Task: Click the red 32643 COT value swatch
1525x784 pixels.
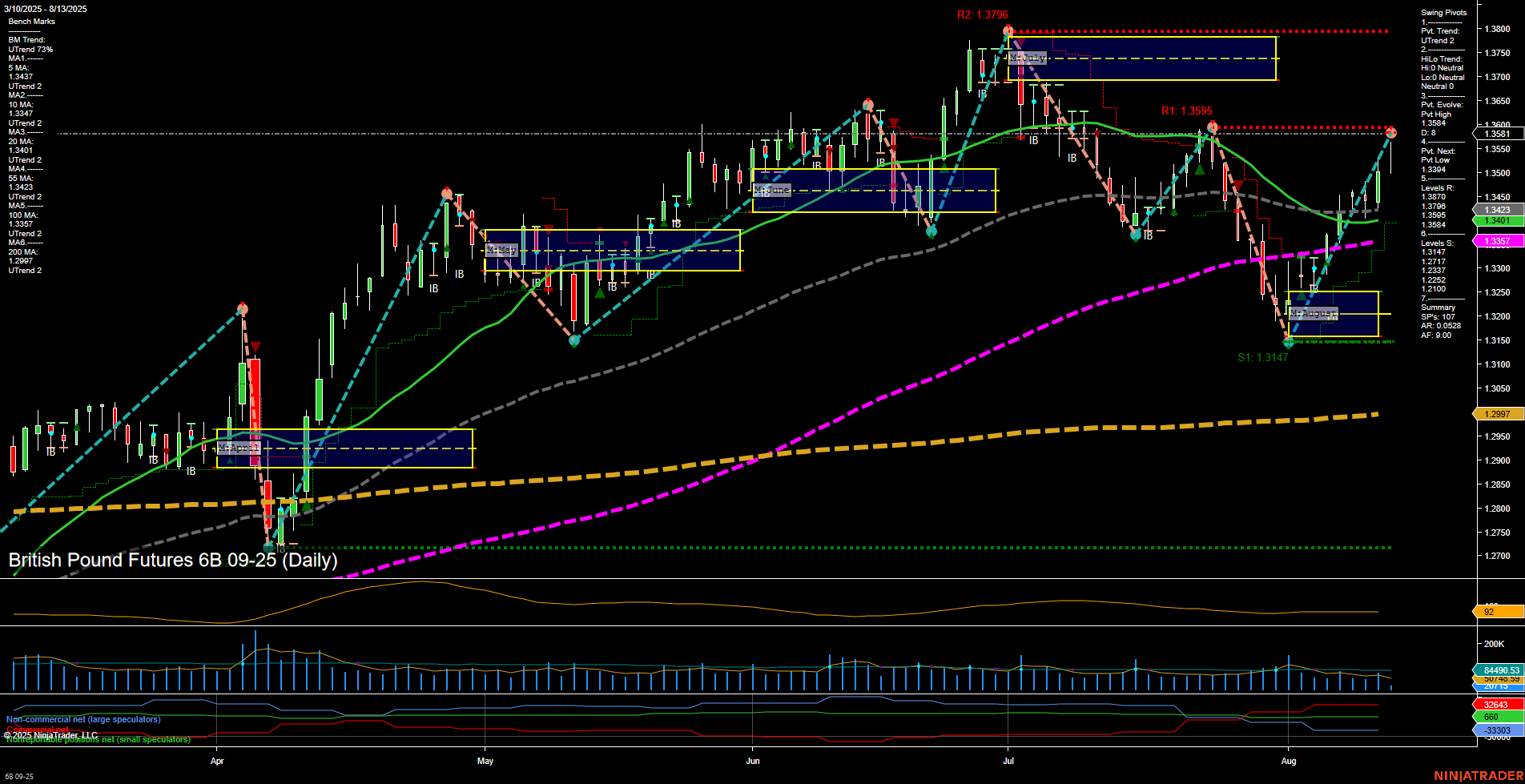Action: [x=1497, y=703]
